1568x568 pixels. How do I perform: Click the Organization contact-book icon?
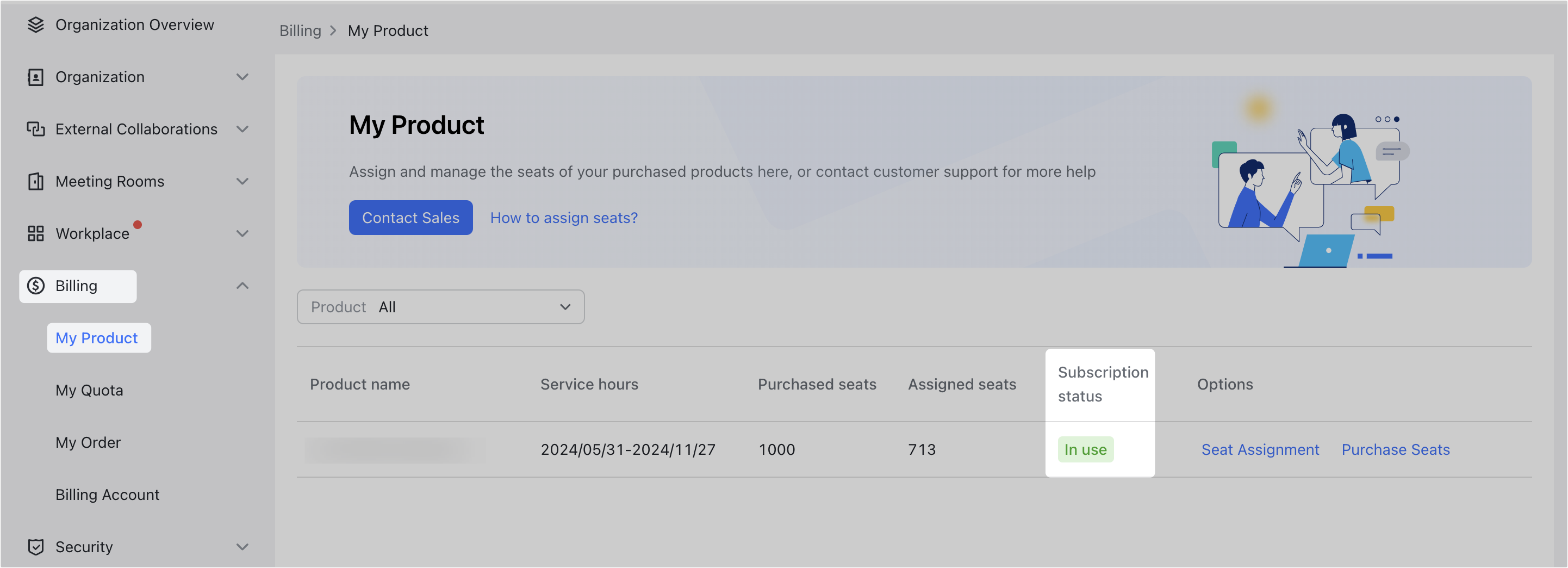click(x=36, y=77)
